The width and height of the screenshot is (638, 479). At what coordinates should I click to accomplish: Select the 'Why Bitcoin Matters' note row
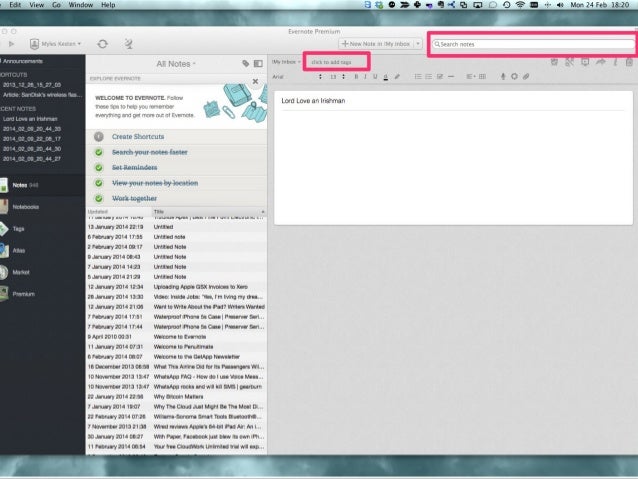pos(176,397)
